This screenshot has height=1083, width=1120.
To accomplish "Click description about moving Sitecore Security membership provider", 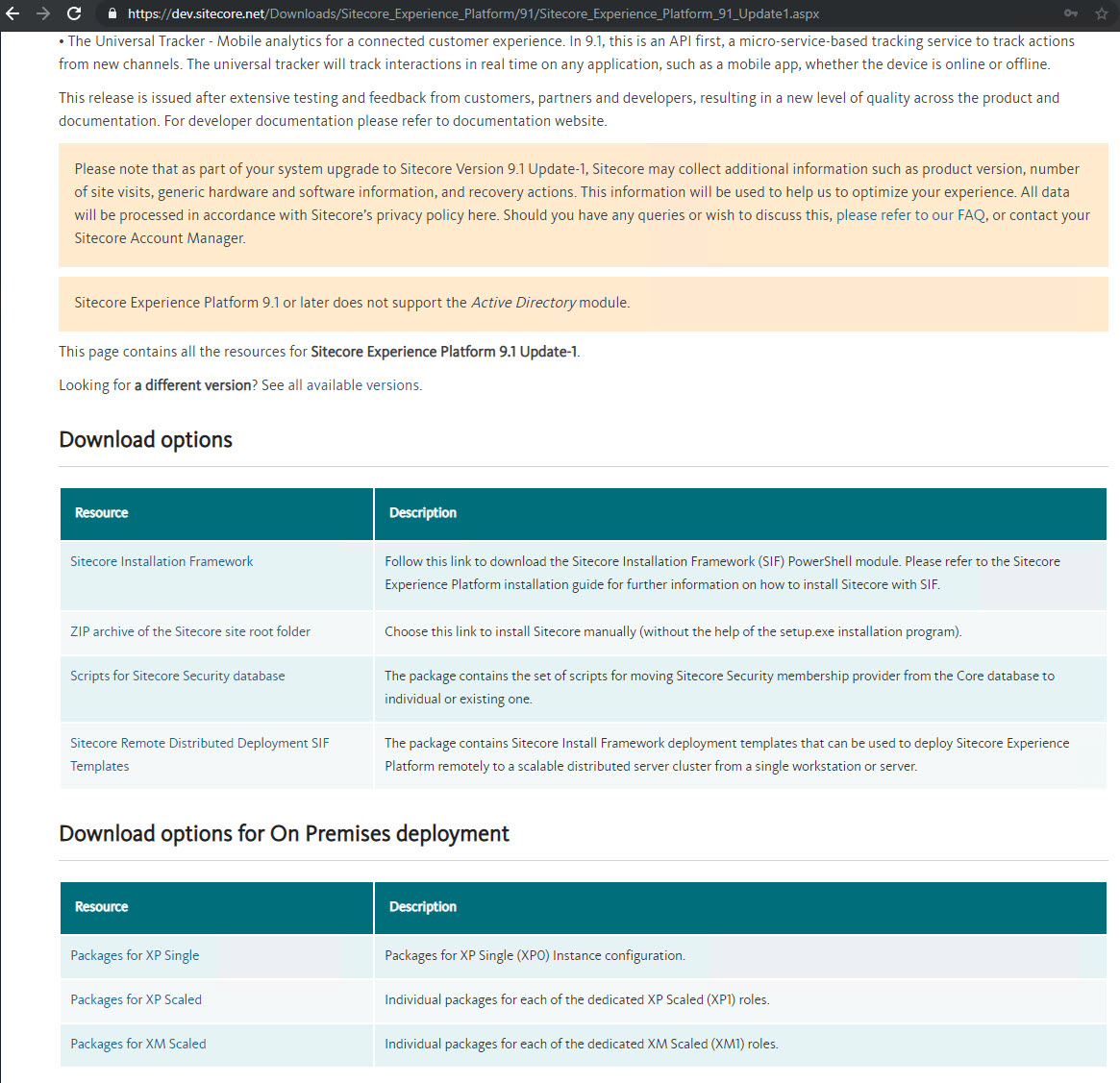I will point(719,687).
